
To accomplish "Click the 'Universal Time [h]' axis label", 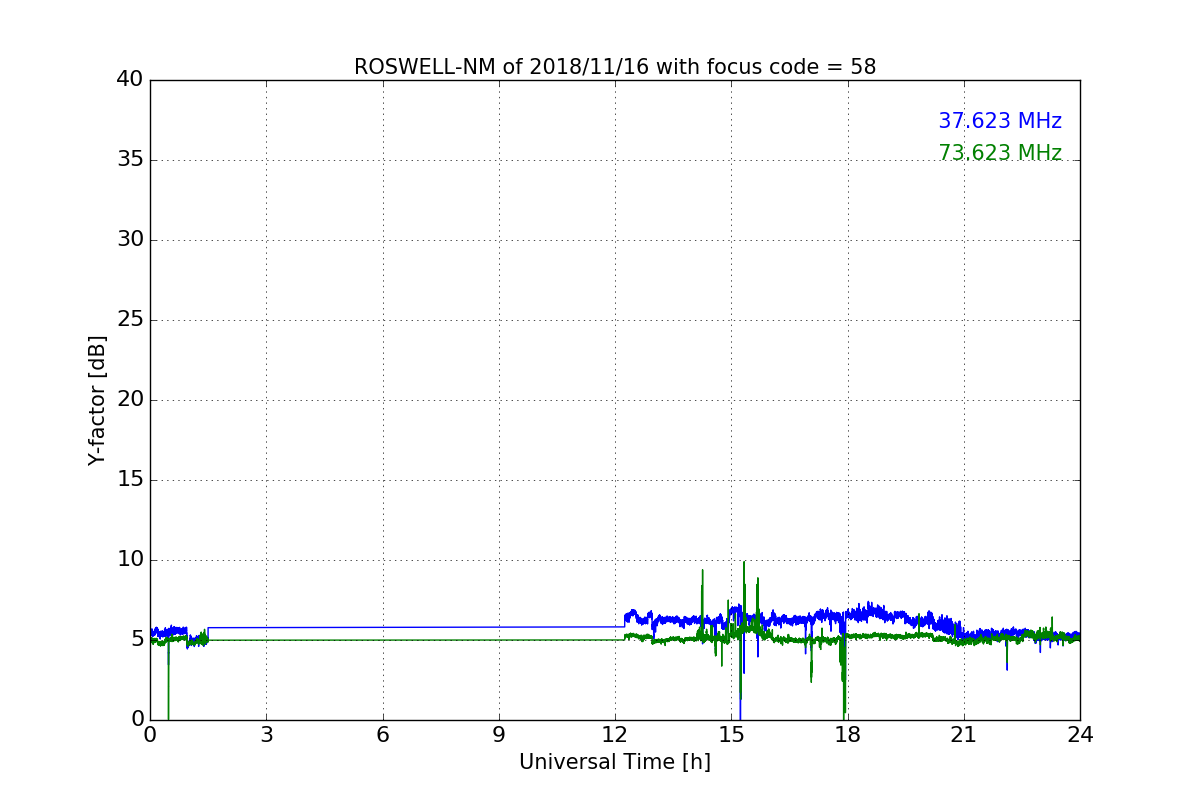I will point(615,762).
